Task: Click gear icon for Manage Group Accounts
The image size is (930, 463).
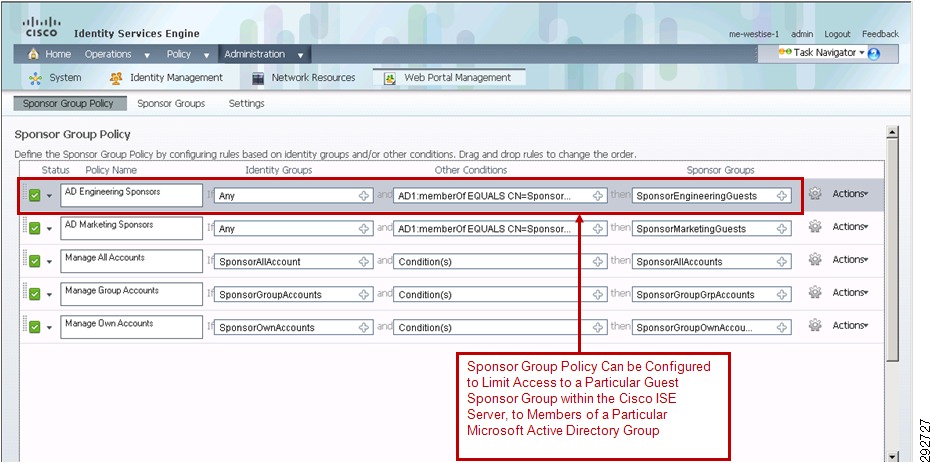Action: pos(815,292)
